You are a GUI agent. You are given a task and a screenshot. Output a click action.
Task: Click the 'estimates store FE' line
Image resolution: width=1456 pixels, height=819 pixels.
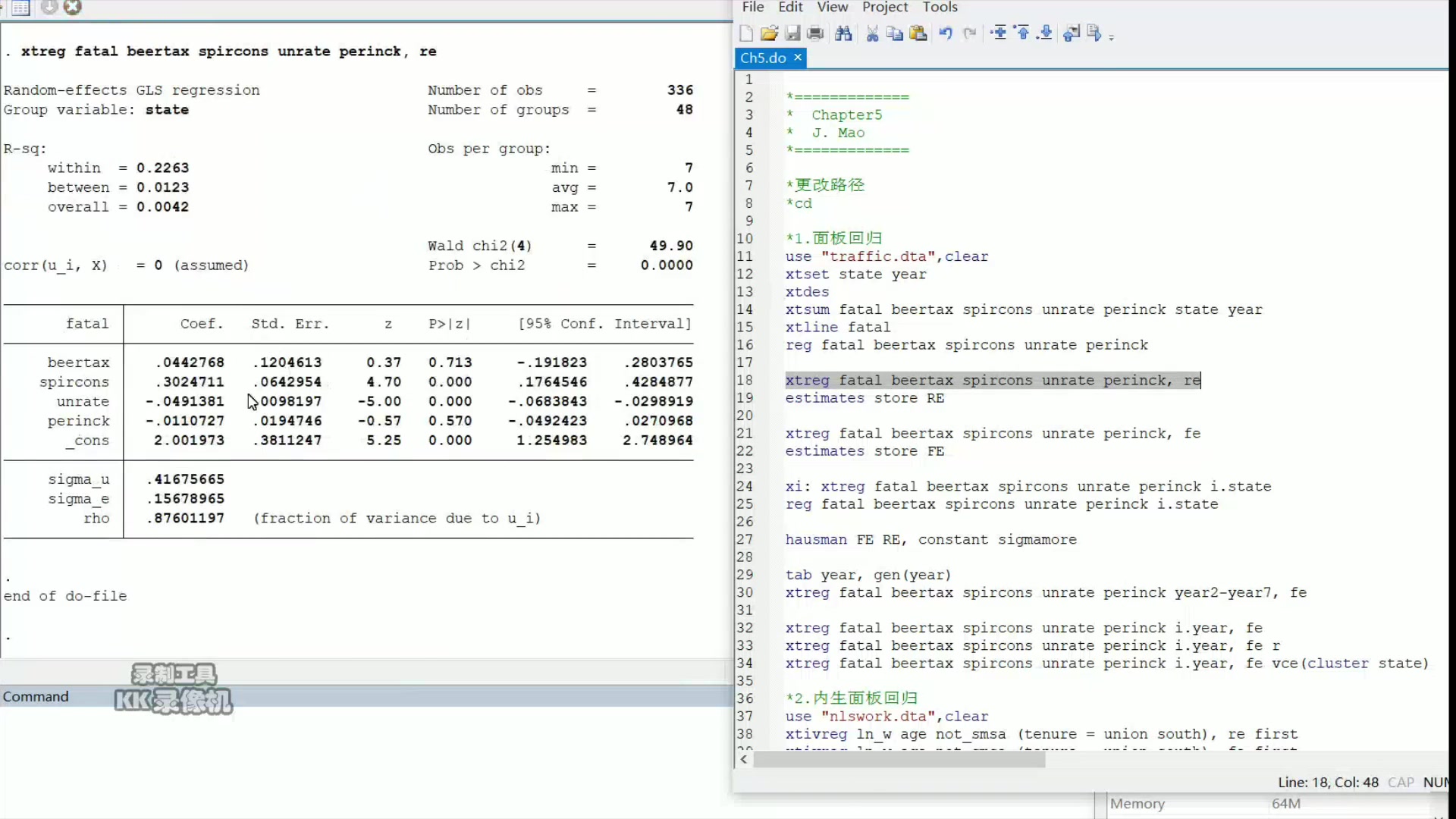click(x=864, y=451)
